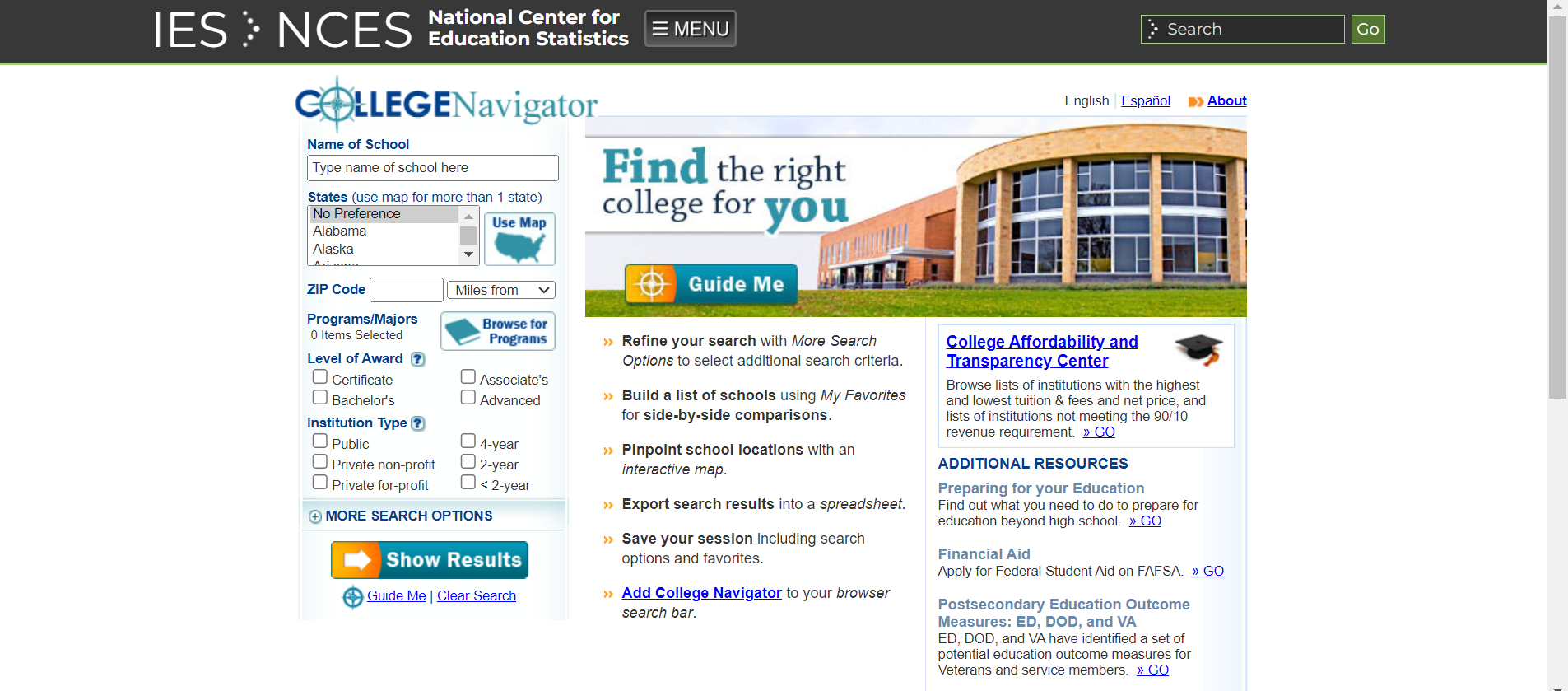Check the Certificate checkbox
1568x691 pixels.
click(320, 376)
